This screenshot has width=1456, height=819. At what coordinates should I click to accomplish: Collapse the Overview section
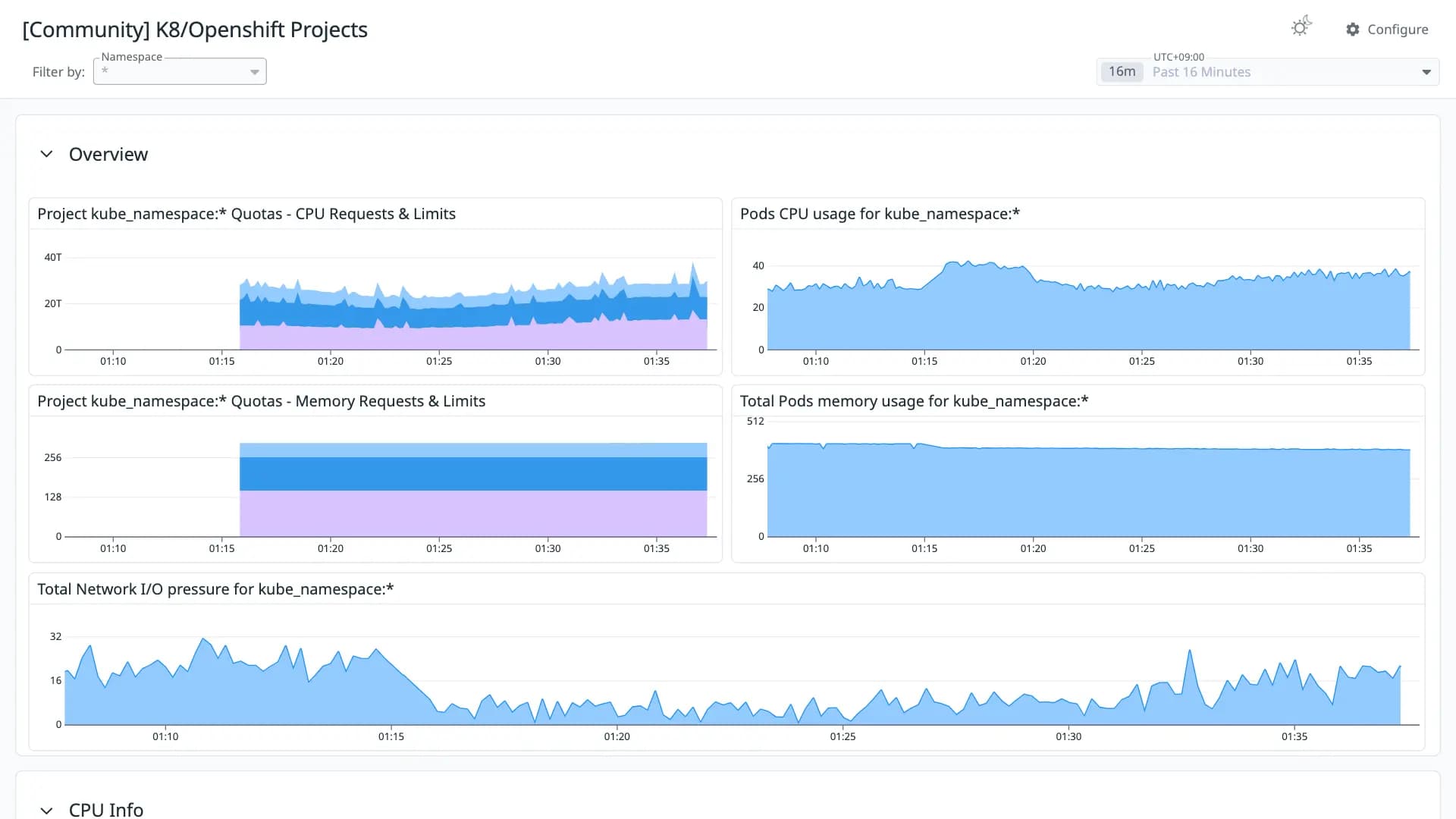(46, 154)
